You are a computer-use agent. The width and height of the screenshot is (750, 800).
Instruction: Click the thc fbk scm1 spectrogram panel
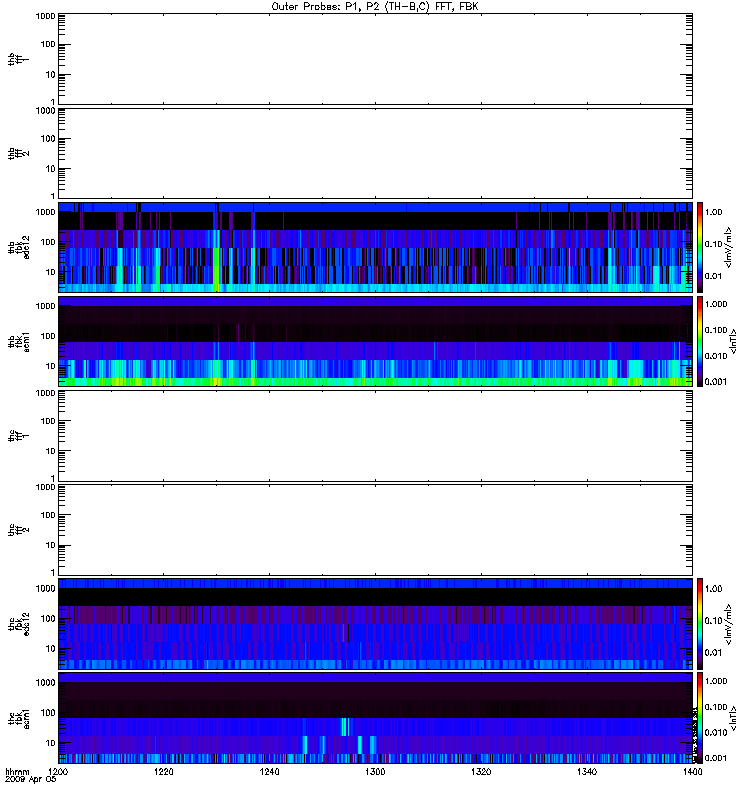click(x=375, y=718)
